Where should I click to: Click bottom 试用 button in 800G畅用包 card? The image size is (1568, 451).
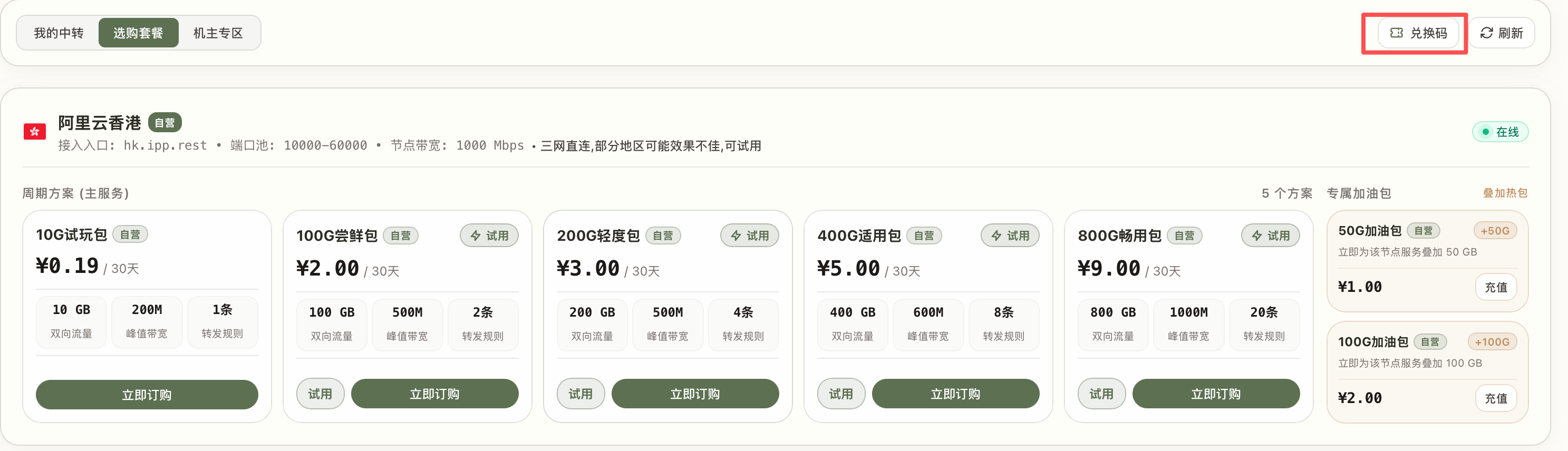[1102, 394]
